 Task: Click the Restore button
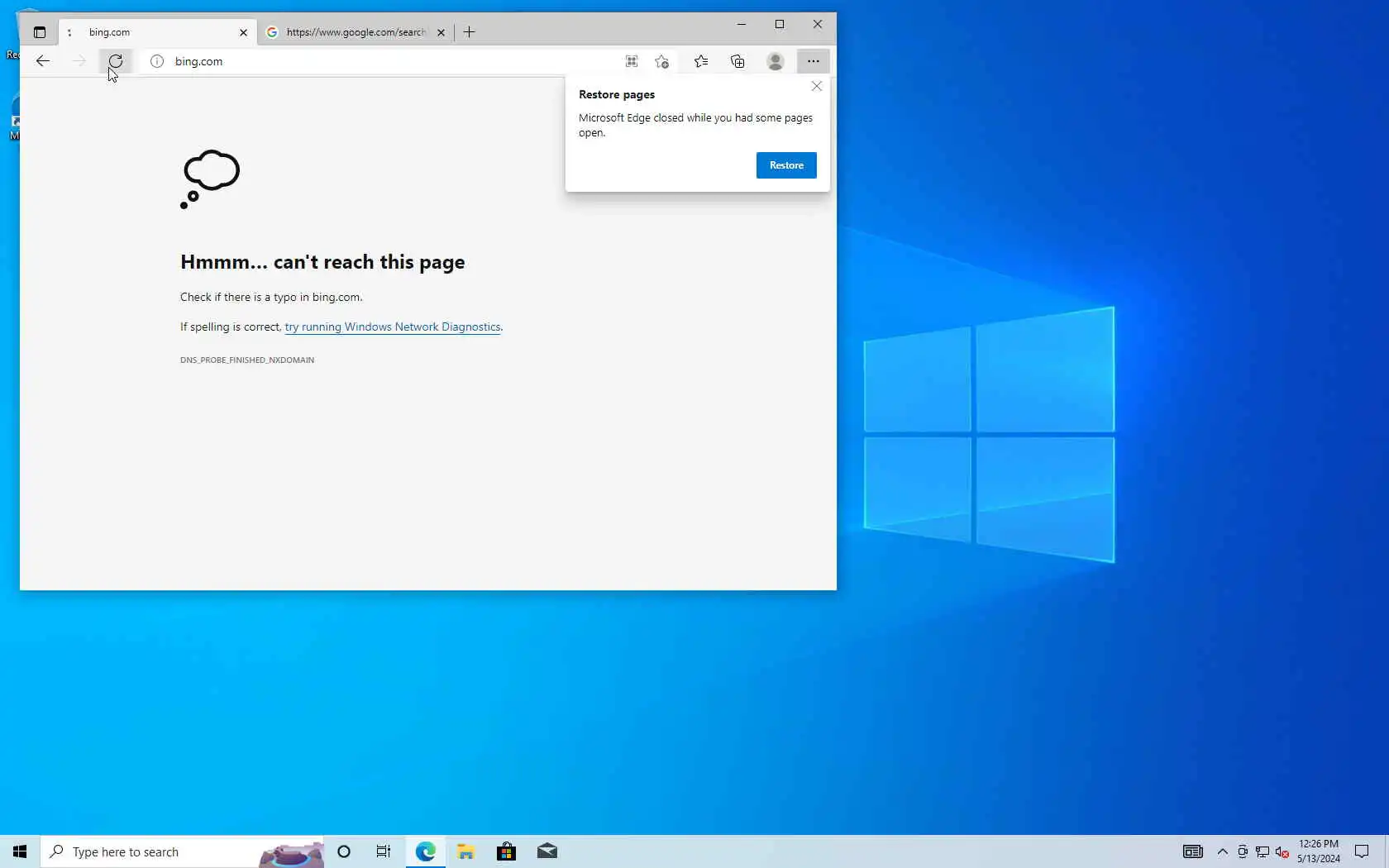786,165
